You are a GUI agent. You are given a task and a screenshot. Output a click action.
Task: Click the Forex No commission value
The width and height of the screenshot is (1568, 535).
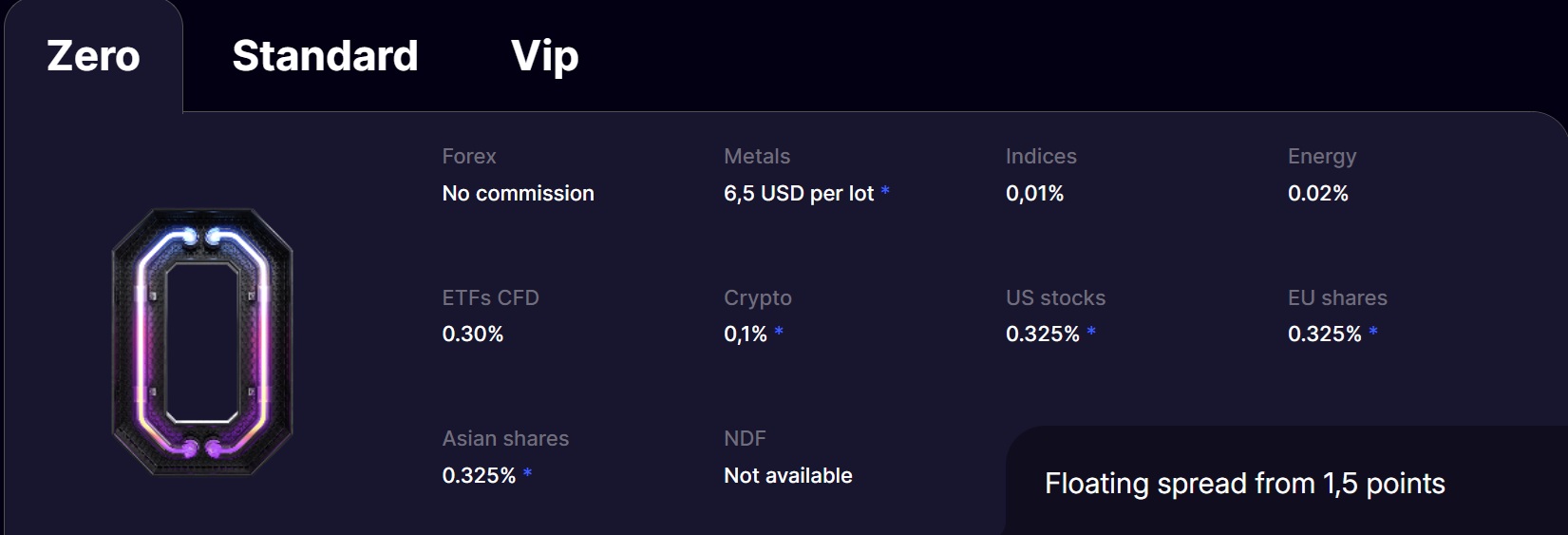coord(518,193)
